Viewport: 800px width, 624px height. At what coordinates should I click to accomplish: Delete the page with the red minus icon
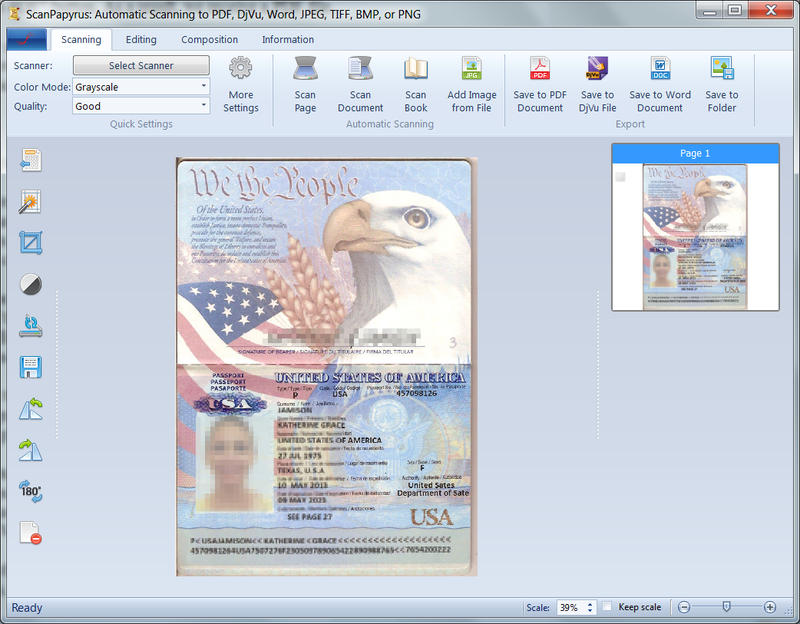pyautogui.click(x=31, y=533)
